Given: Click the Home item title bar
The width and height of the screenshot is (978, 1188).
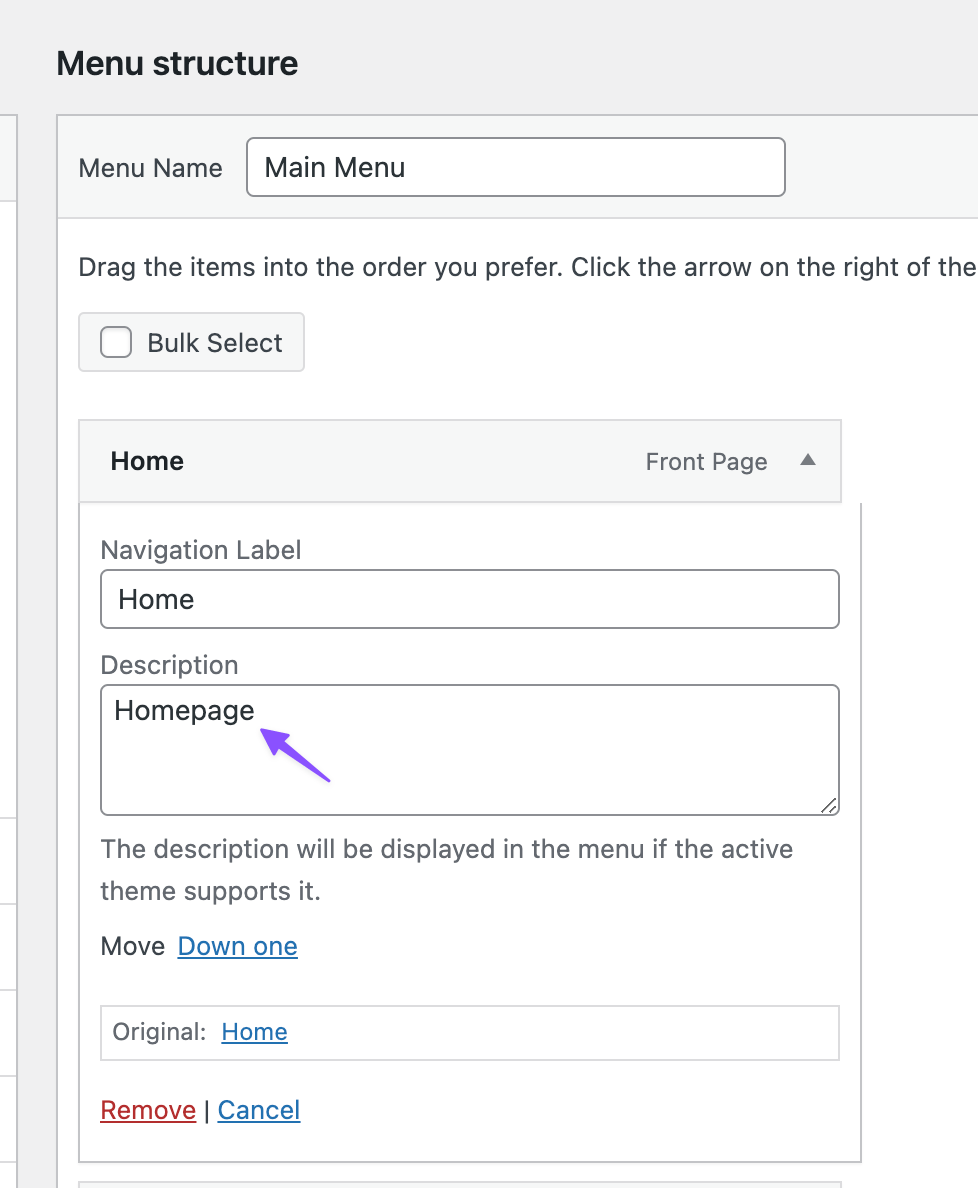Looking at the screenshot, I should point(400,461).
